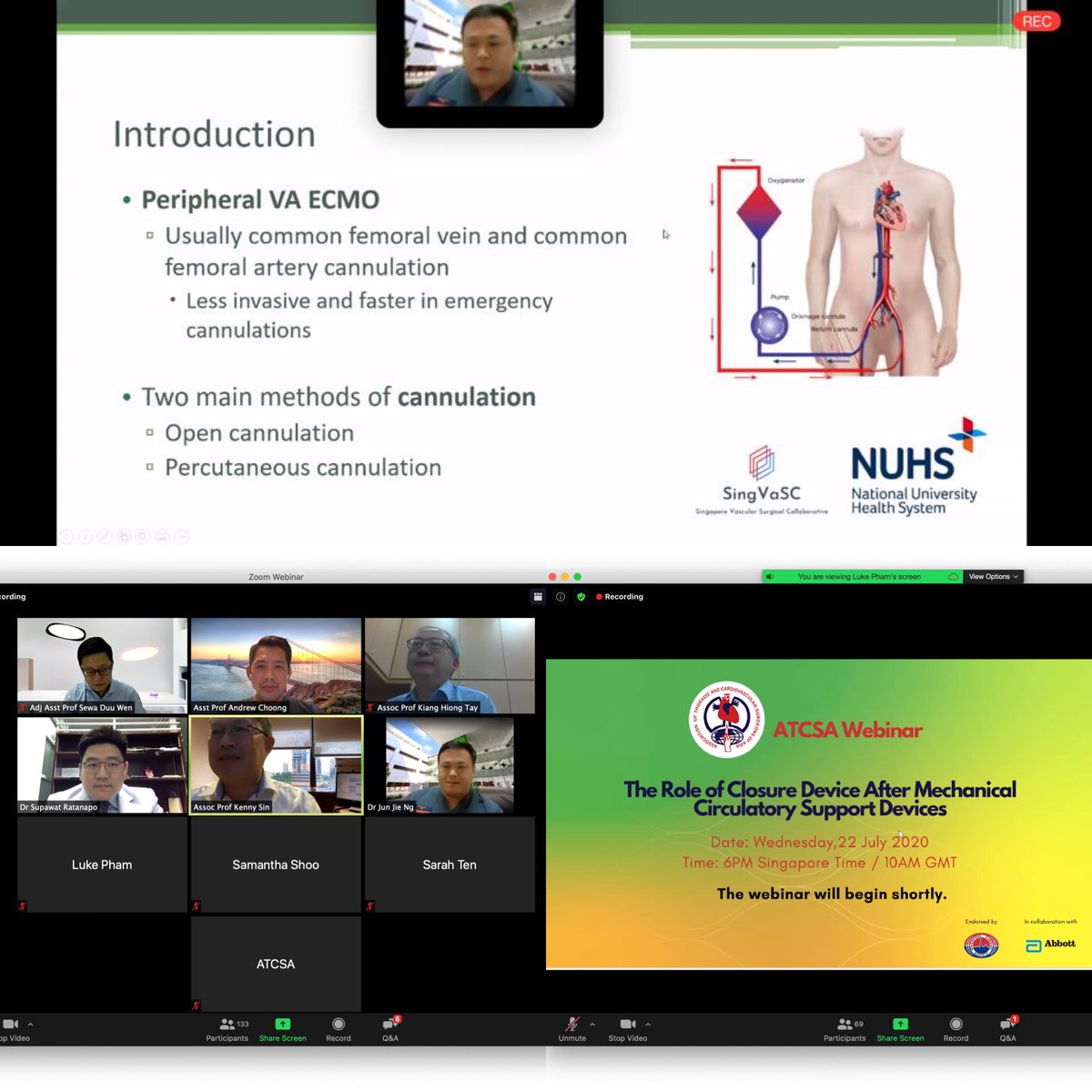Click the red close window button
This screenshot has height=1092, width=1092.
(x=552, y=577)
